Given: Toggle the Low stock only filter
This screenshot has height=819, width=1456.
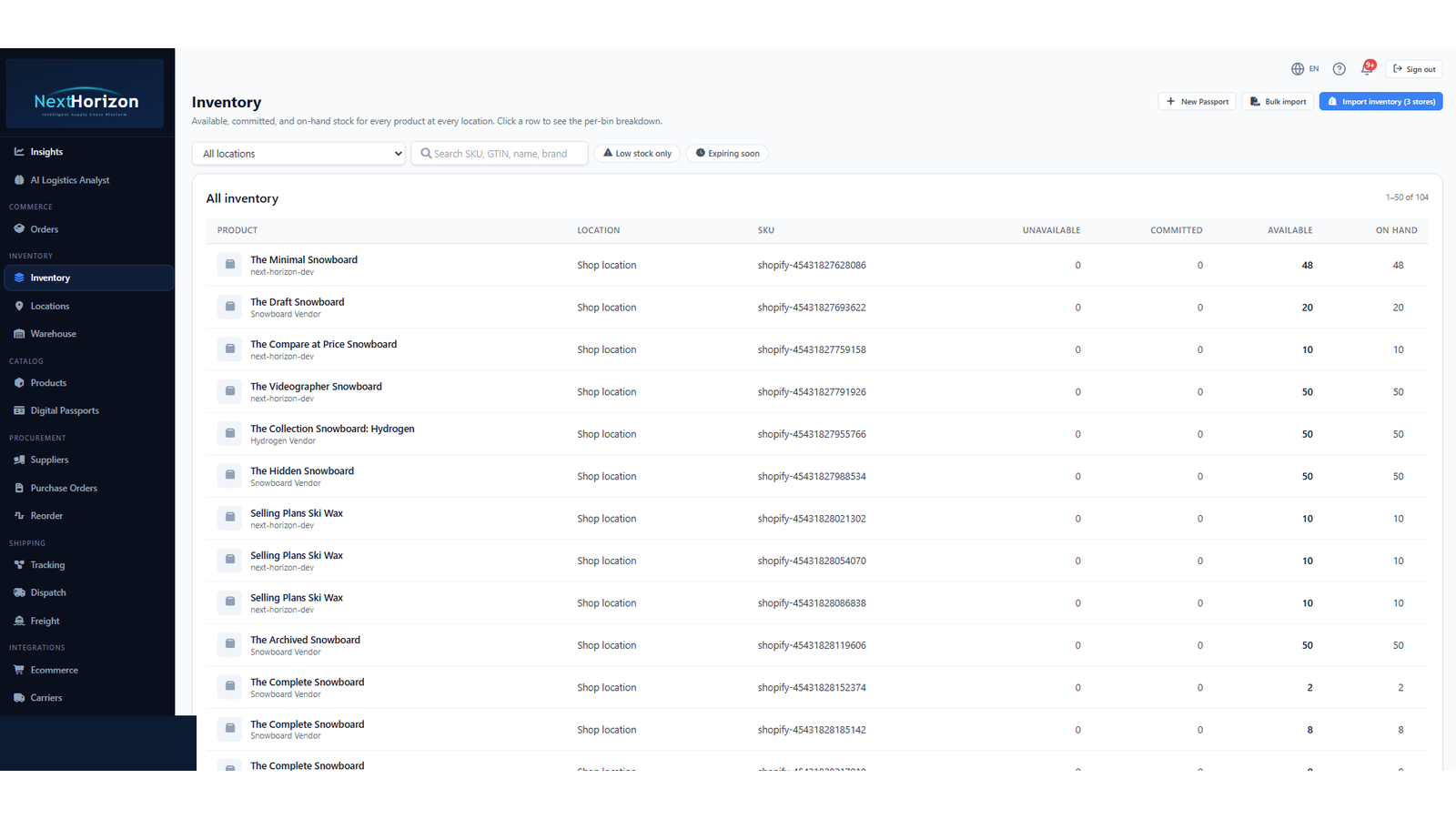Looking at the screenshot, I should (x=637, y=154).
